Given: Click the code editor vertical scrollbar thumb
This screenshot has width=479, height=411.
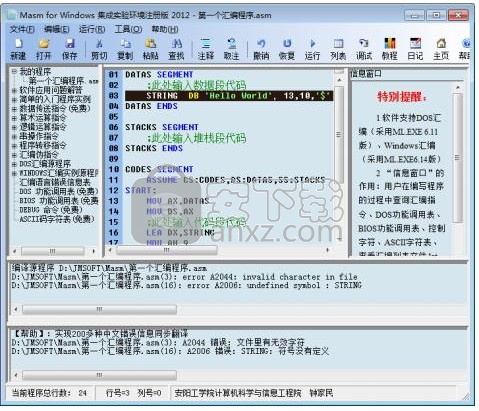Looking at the screenshot, I should coord(339,135).
